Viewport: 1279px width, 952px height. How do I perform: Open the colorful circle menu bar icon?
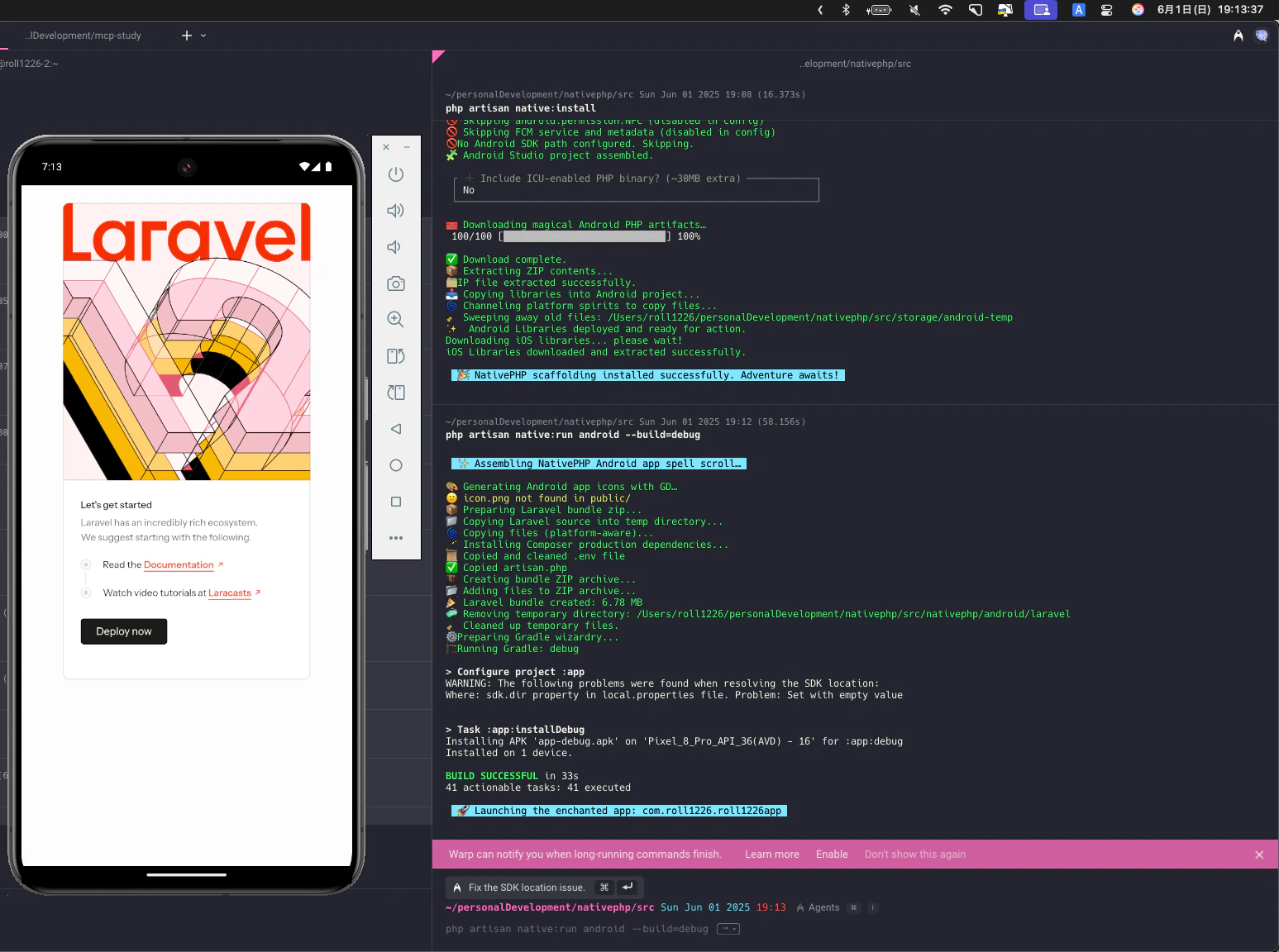pos(1138,10)
